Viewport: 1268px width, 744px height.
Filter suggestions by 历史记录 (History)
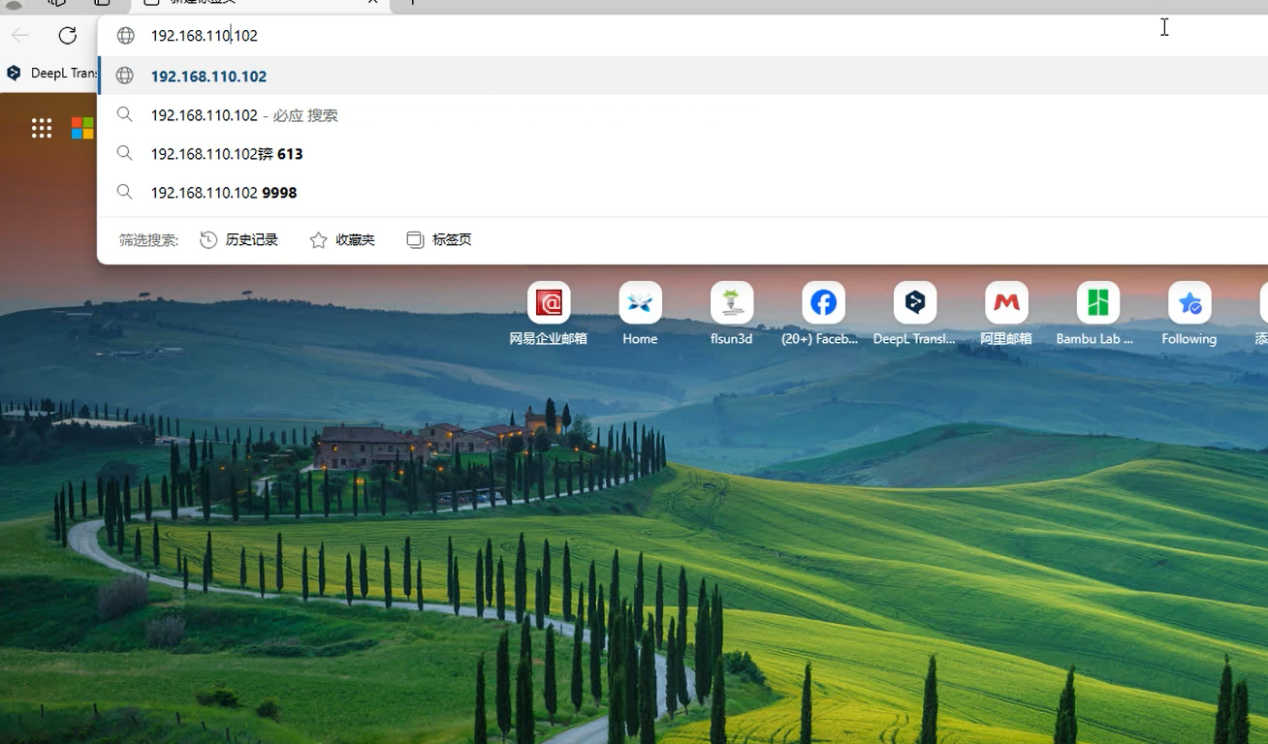239,240
